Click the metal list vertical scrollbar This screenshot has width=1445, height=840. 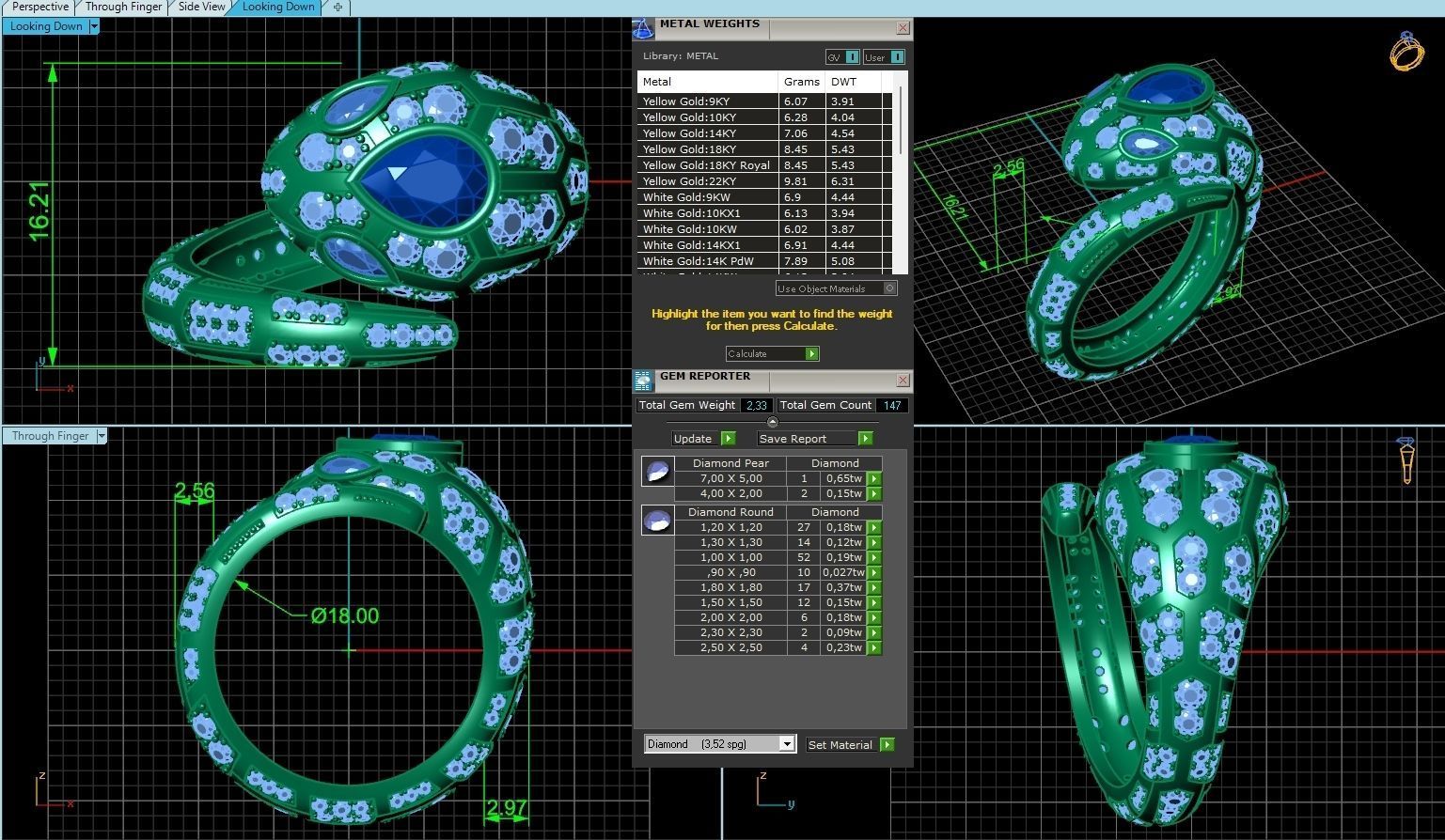tap(902, 120)
